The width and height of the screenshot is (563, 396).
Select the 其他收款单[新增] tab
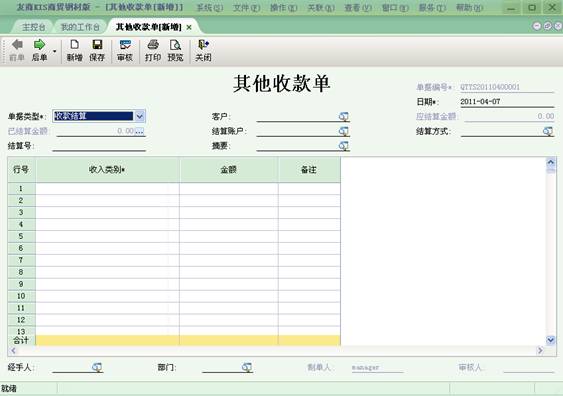148,27
